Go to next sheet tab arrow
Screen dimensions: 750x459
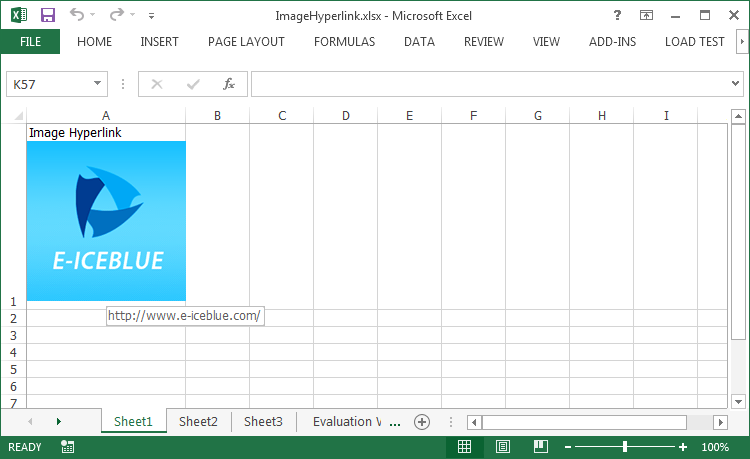pos(58,421)
